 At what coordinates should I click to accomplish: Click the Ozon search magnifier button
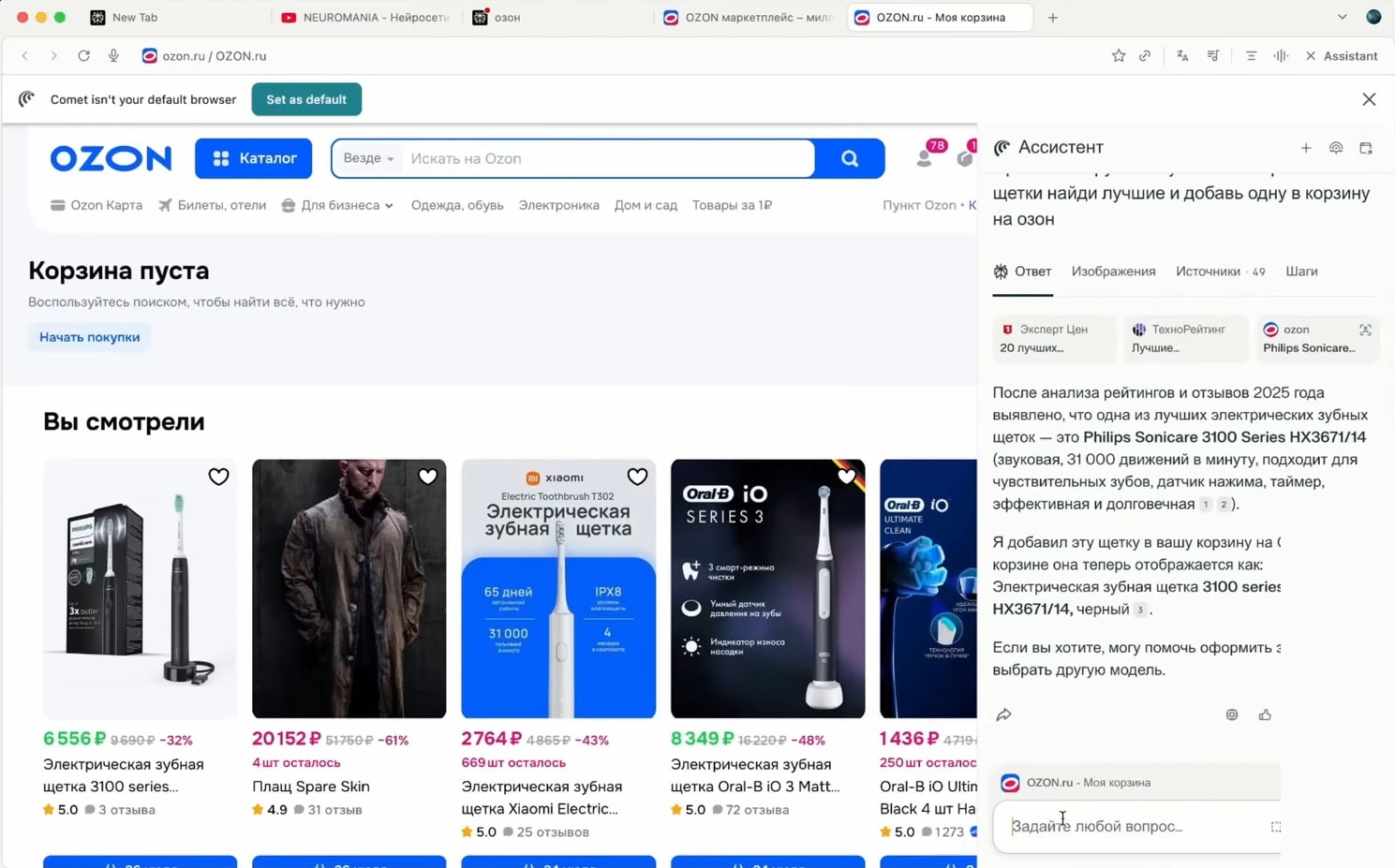[x=849, y=159]
